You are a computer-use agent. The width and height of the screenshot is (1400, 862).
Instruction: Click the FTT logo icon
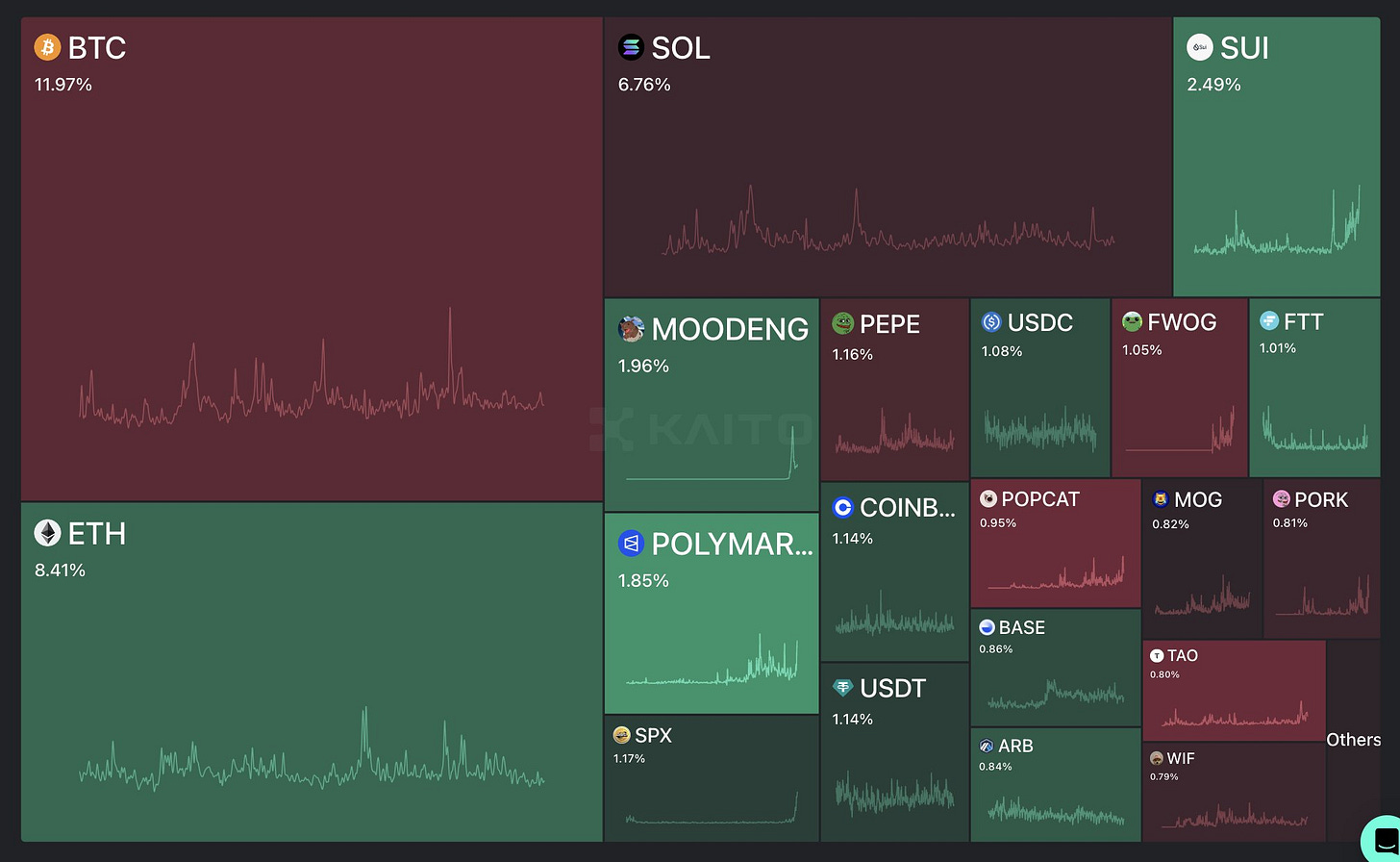click(x=1269, y=321)
